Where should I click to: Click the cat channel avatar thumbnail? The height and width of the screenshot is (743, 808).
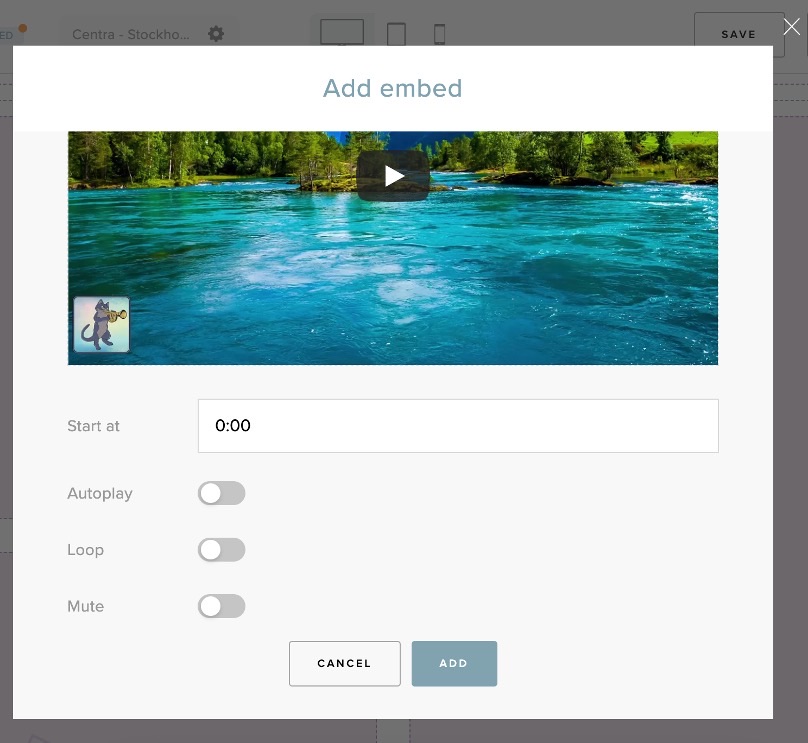tap(102, 325)
